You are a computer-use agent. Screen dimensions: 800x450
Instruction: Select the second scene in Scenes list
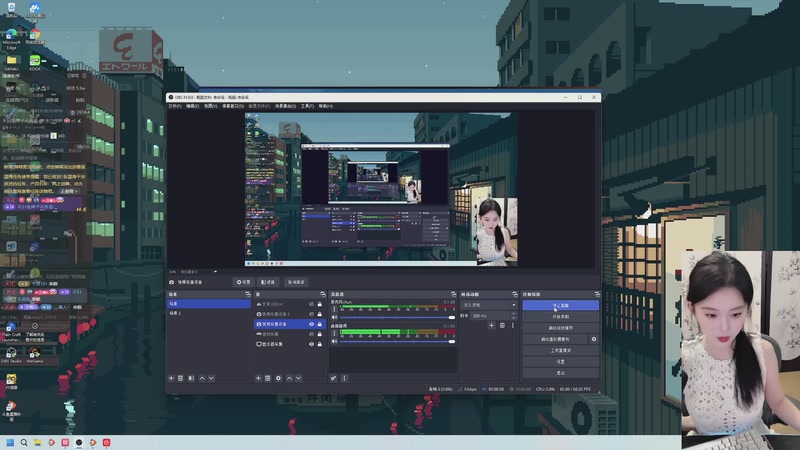tap(209, 313)
